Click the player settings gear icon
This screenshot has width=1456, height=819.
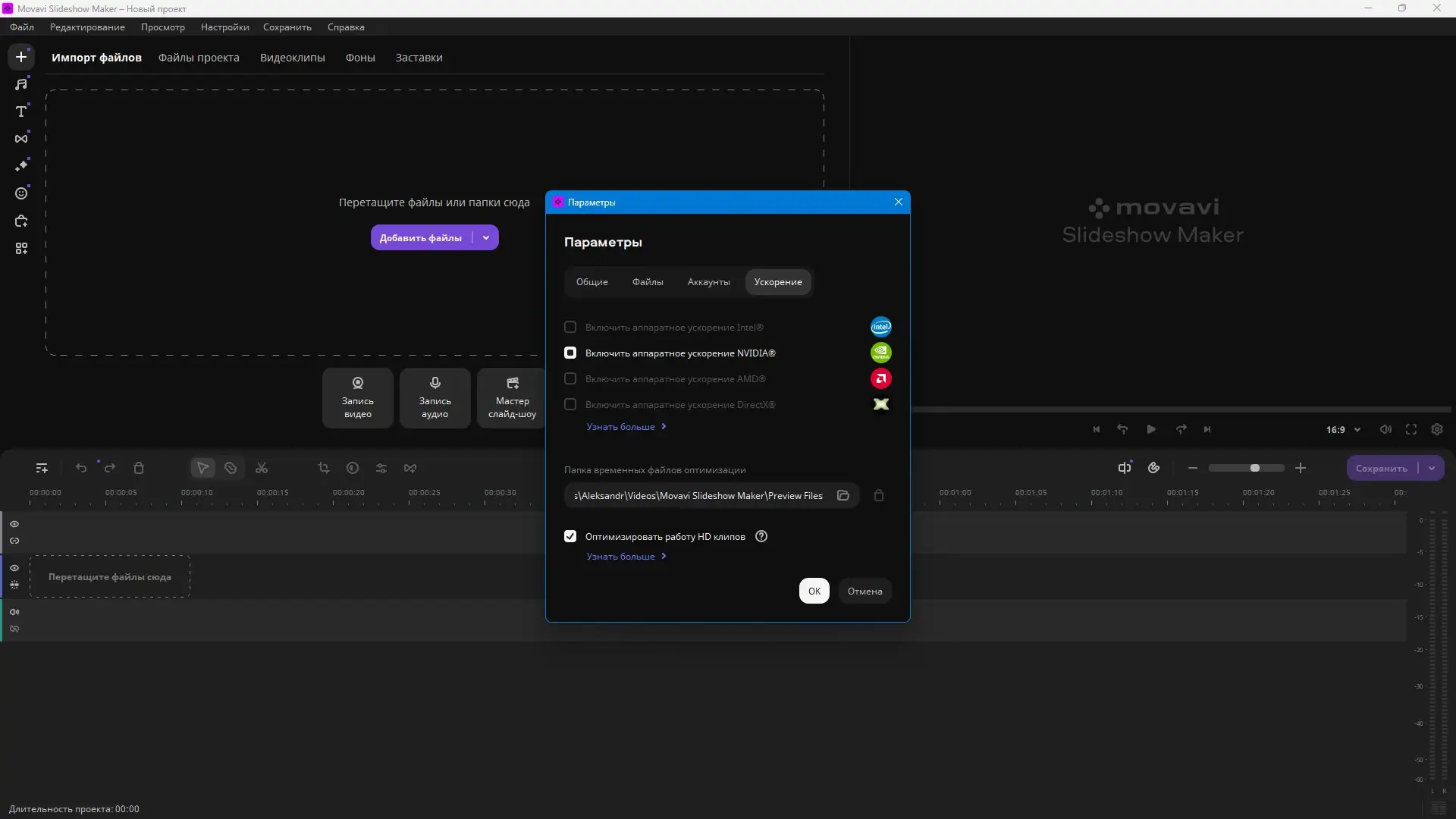click(1437, 429)
